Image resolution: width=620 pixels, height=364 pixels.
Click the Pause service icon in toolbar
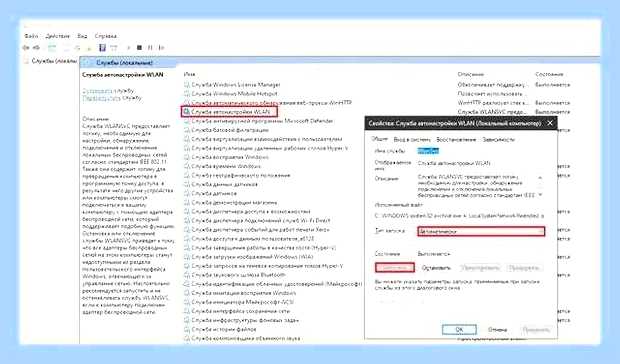[x=150, y=48]
